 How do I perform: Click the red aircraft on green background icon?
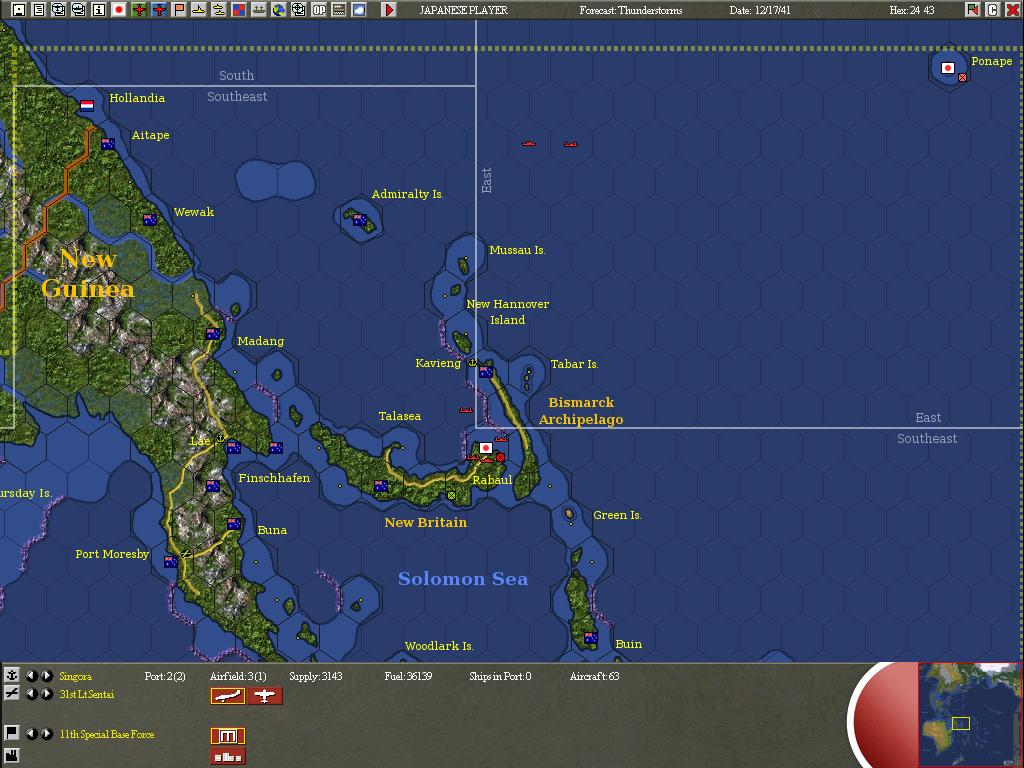[x=139, y=10]
